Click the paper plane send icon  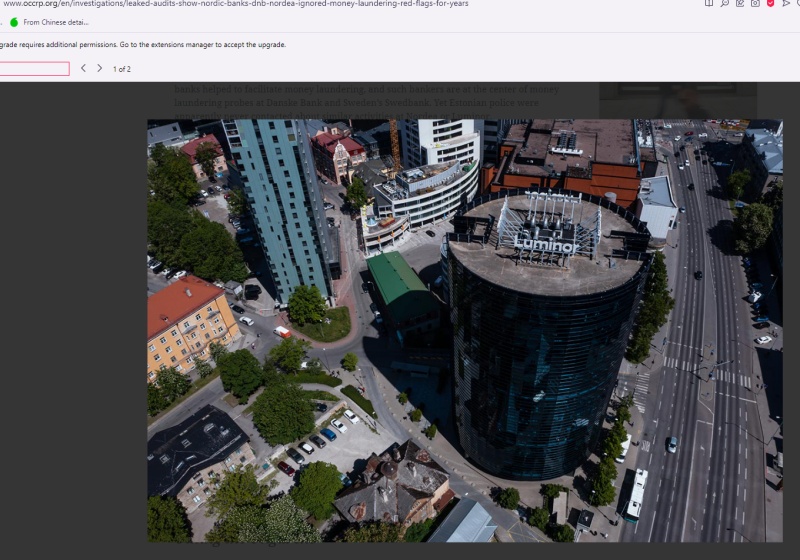click(x=785, y=4)
